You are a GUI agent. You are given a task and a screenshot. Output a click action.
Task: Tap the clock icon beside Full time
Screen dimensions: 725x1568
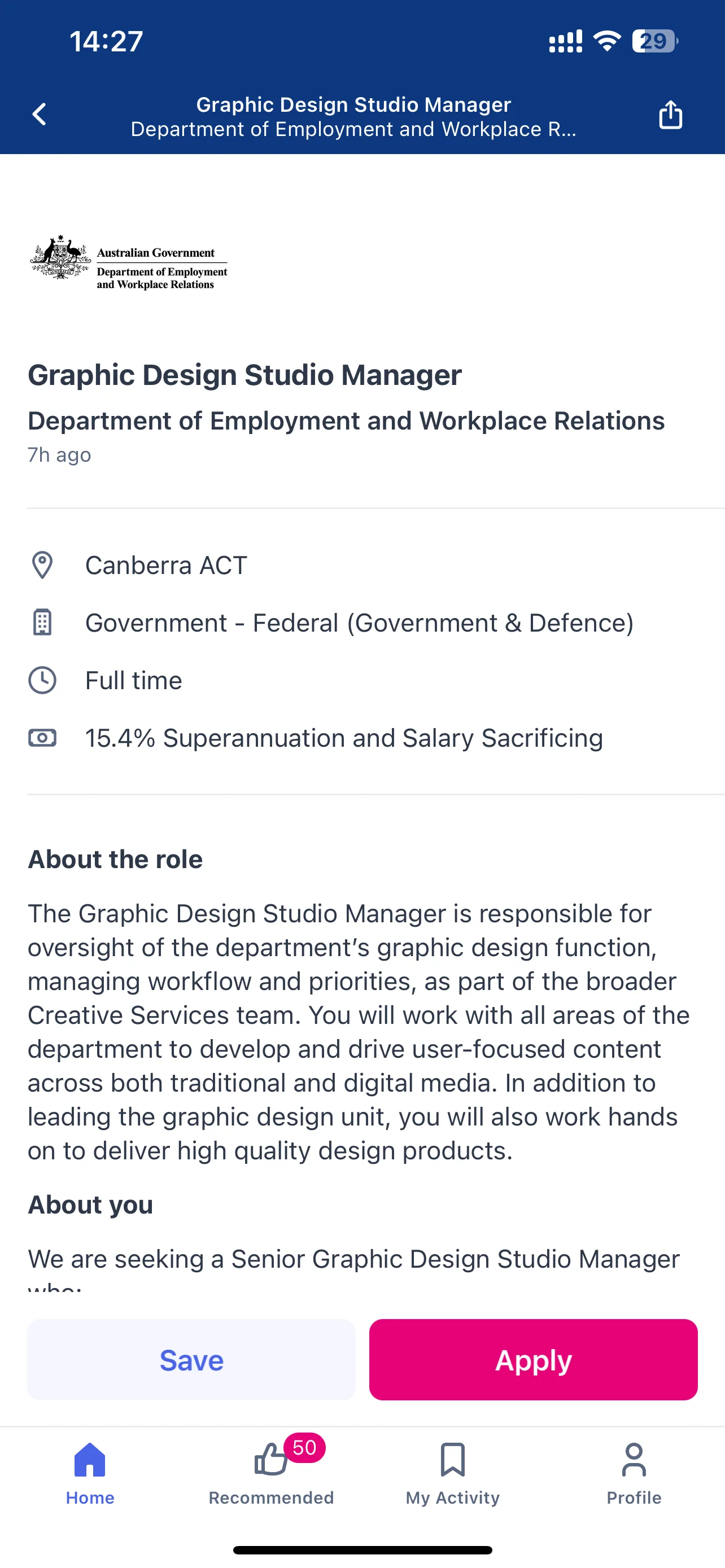click(x=42, y=681)
